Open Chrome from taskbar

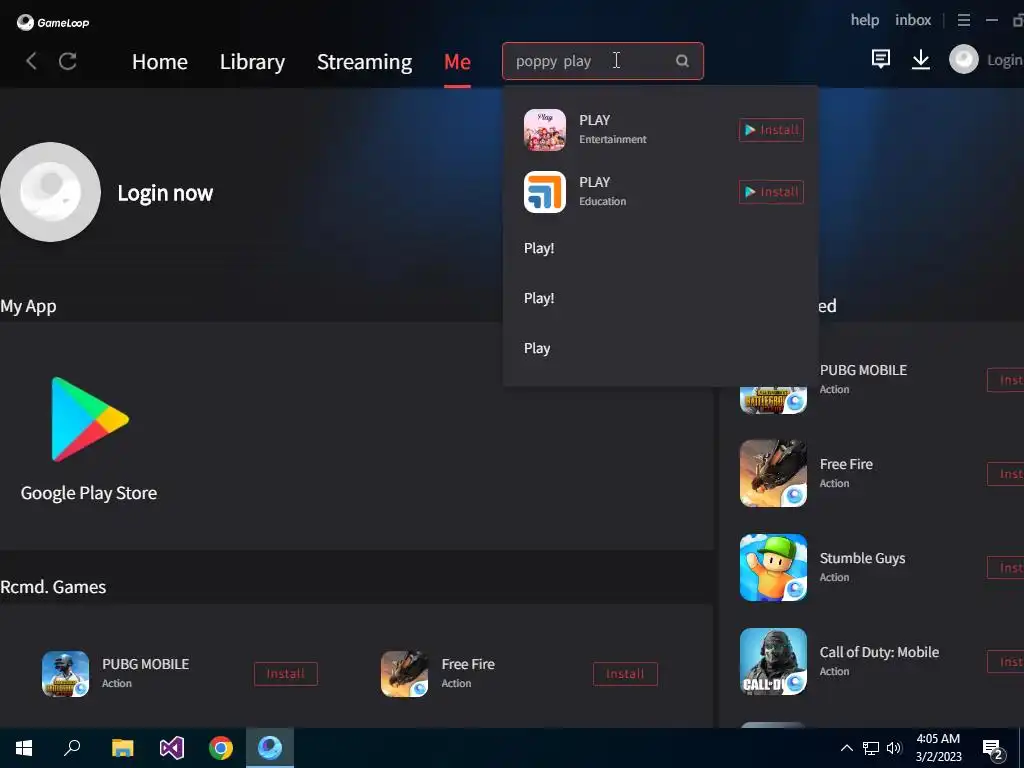(x=221, y=748)
